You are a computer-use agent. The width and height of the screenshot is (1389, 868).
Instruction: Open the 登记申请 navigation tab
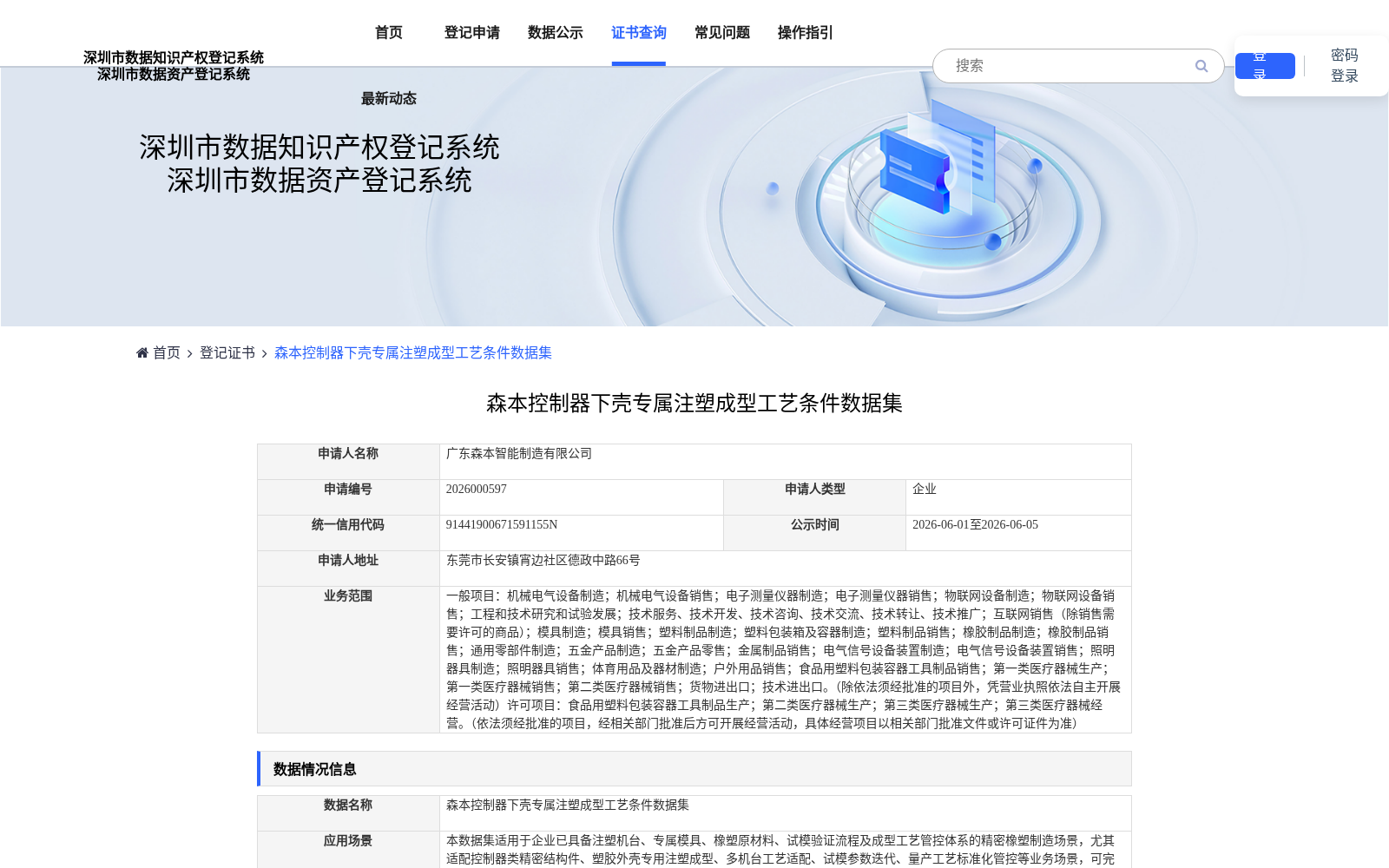472,33
